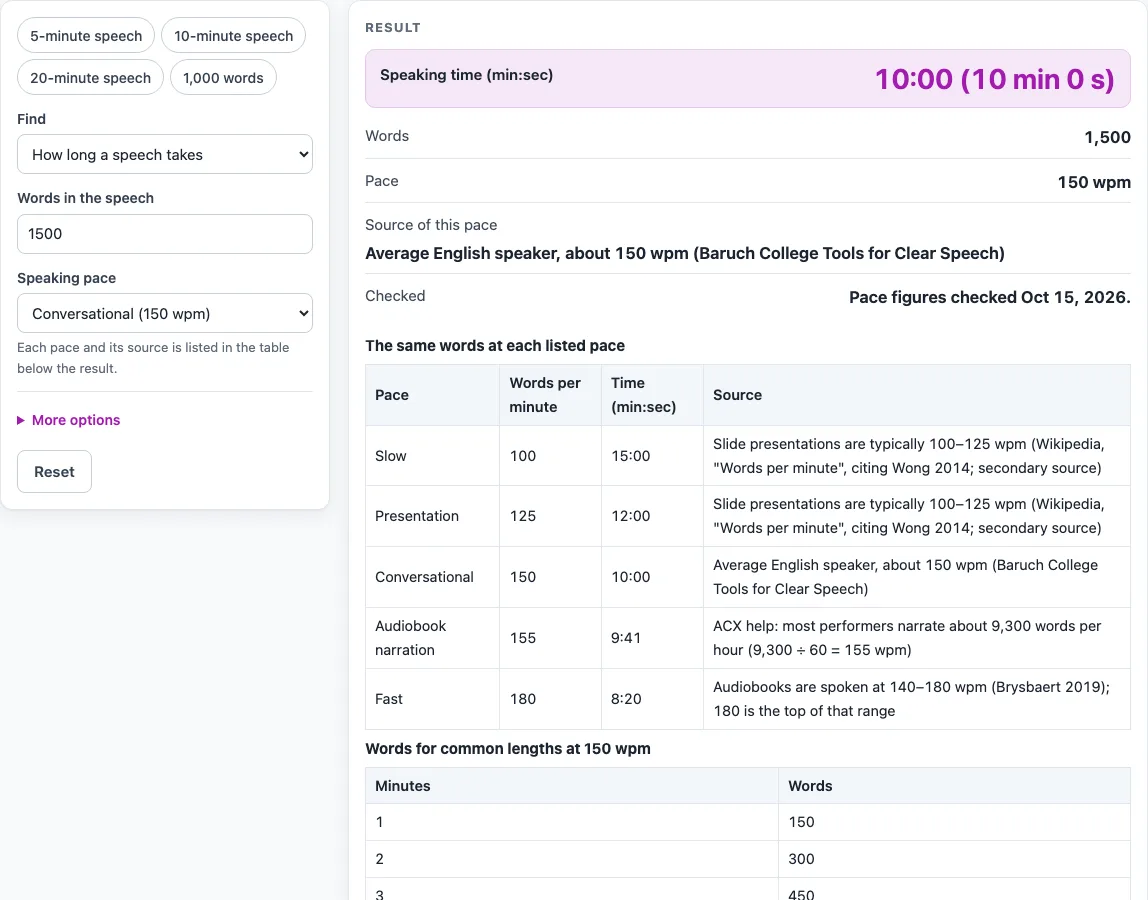Open the Speaking pace dropdown
This screenshot has width=1148, height=900.
coord(165,313)
